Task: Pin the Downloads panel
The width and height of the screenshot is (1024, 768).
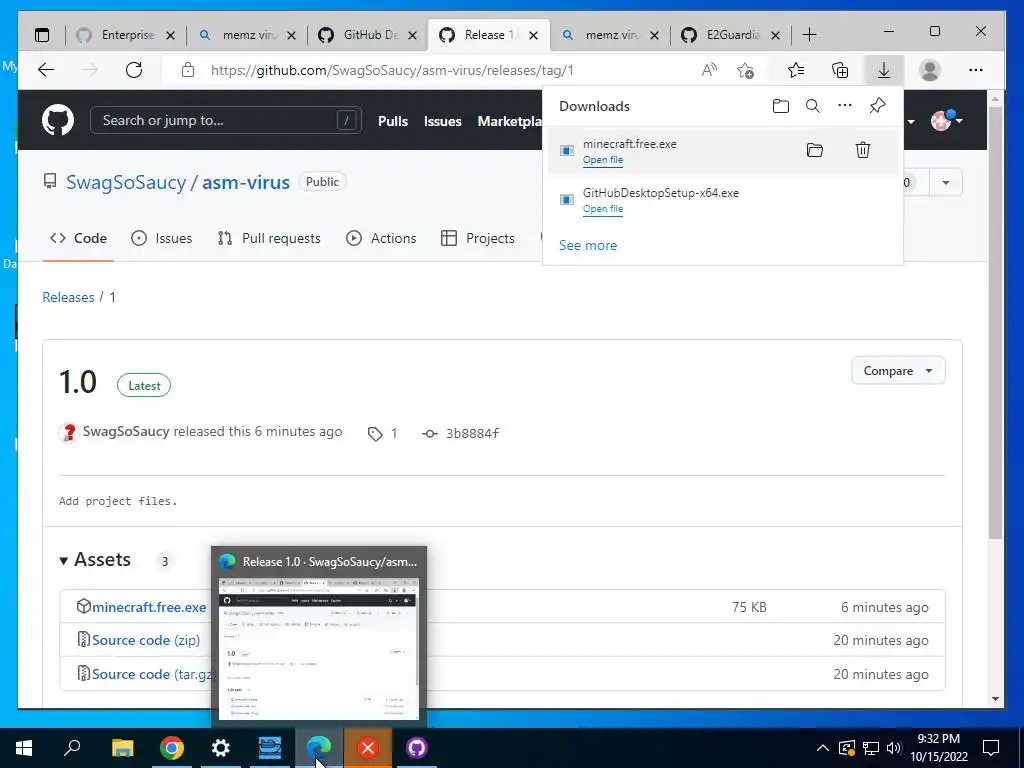Action: 877,105
